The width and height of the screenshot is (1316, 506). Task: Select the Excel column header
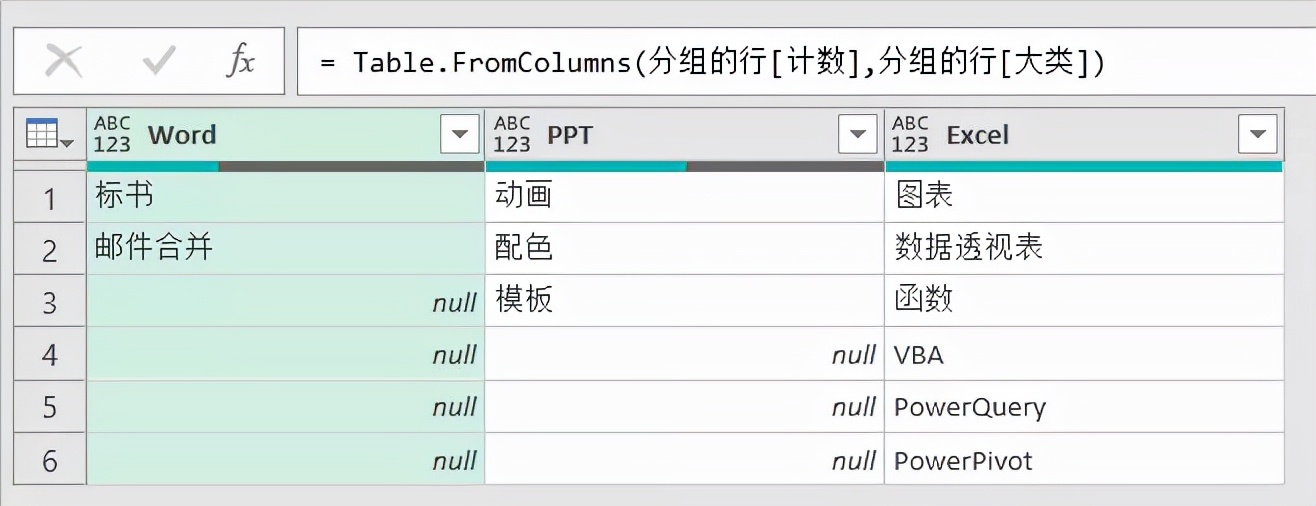pyautogui.click(x=1080, y=134)
